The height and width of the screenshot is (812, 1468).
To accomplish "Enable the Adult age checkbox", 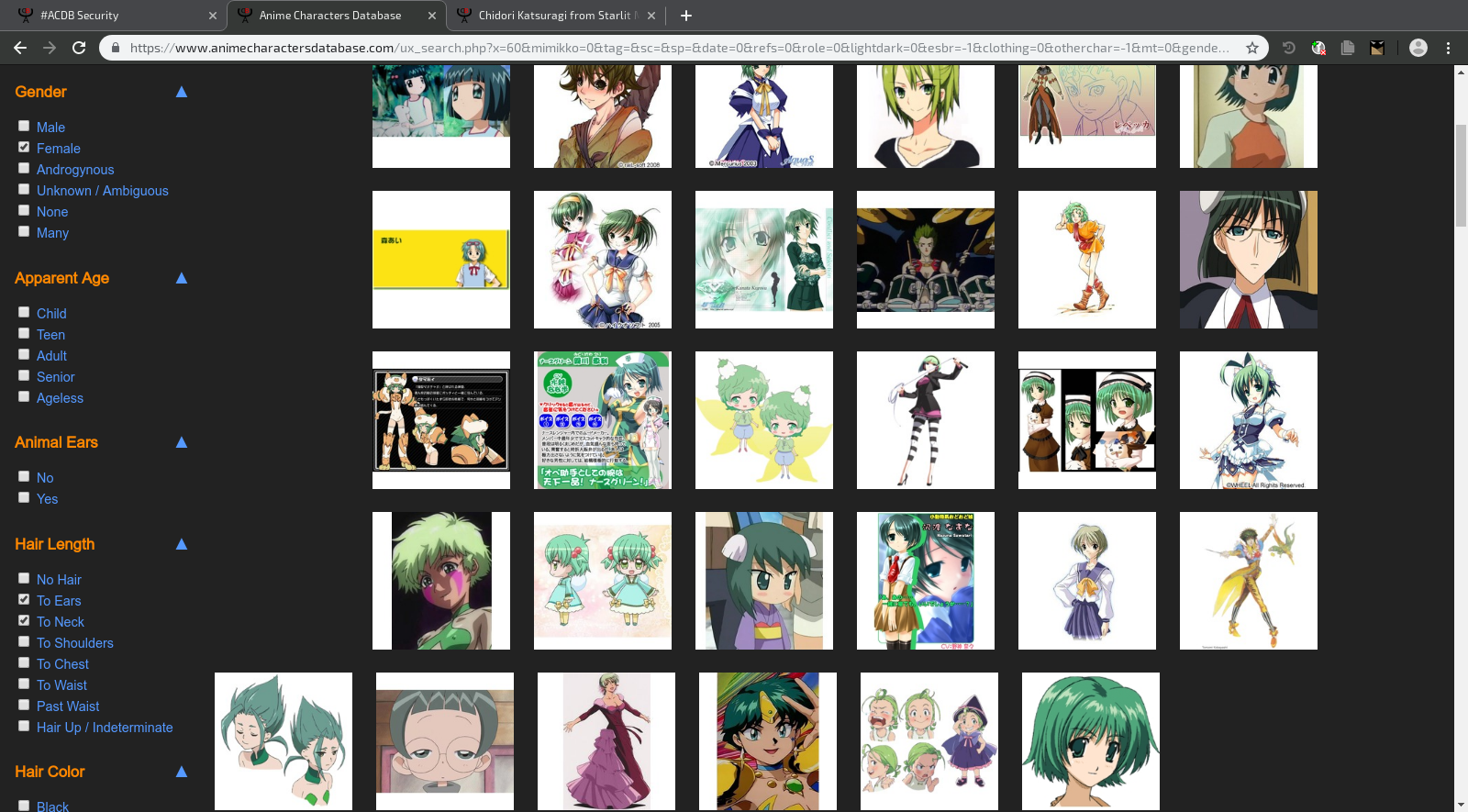I will coord(24,354).
